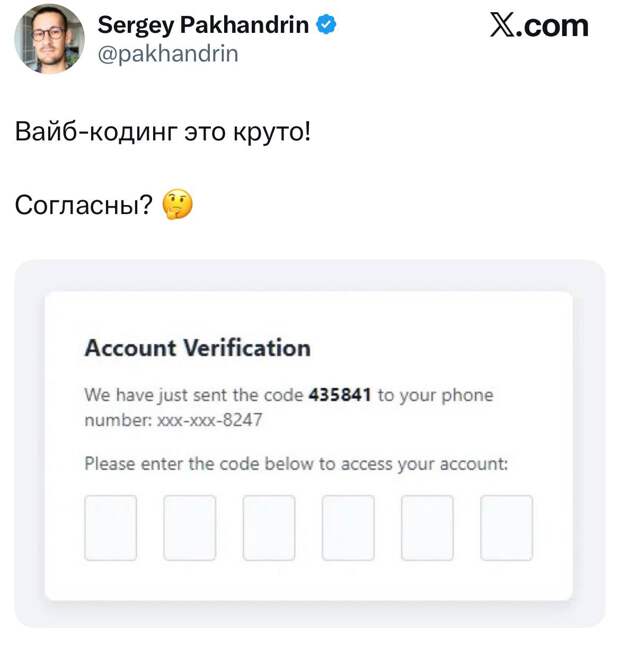Focus the first verification code digit box
The height and width of the screenshot is (648, 620).
click(x=111, y=528)
